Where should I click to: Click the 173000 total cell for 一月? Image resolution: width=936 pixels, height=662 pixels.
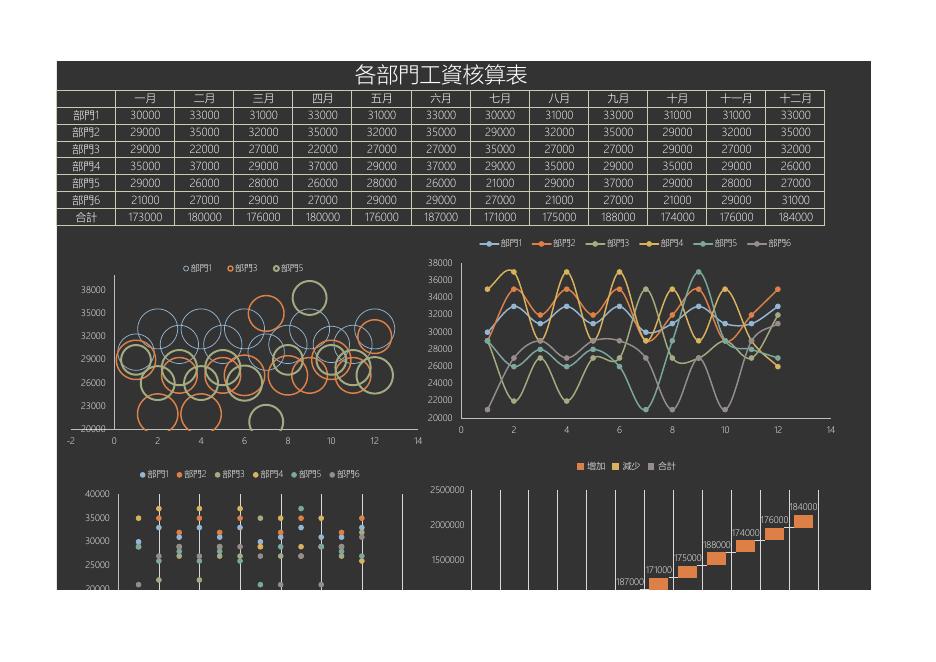coord(145,217)
